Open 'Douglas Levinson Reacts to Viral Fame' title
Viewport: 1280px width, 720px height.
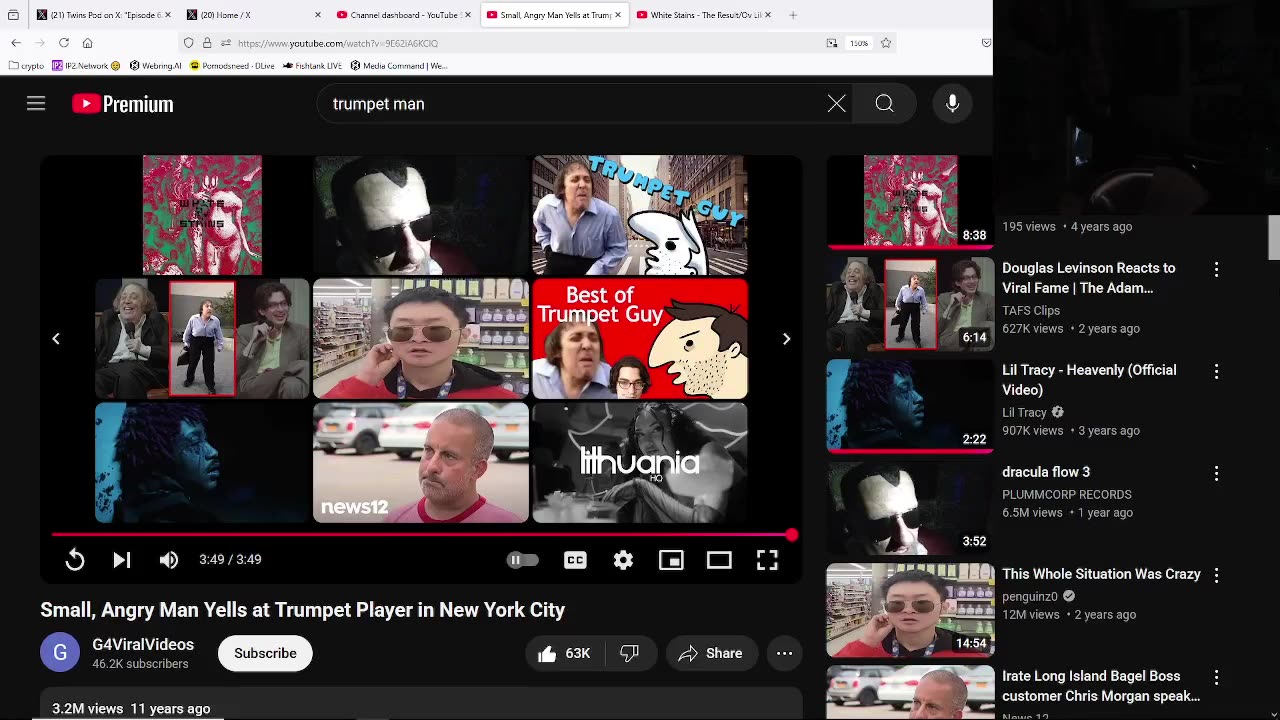(x=1088, y=278)
